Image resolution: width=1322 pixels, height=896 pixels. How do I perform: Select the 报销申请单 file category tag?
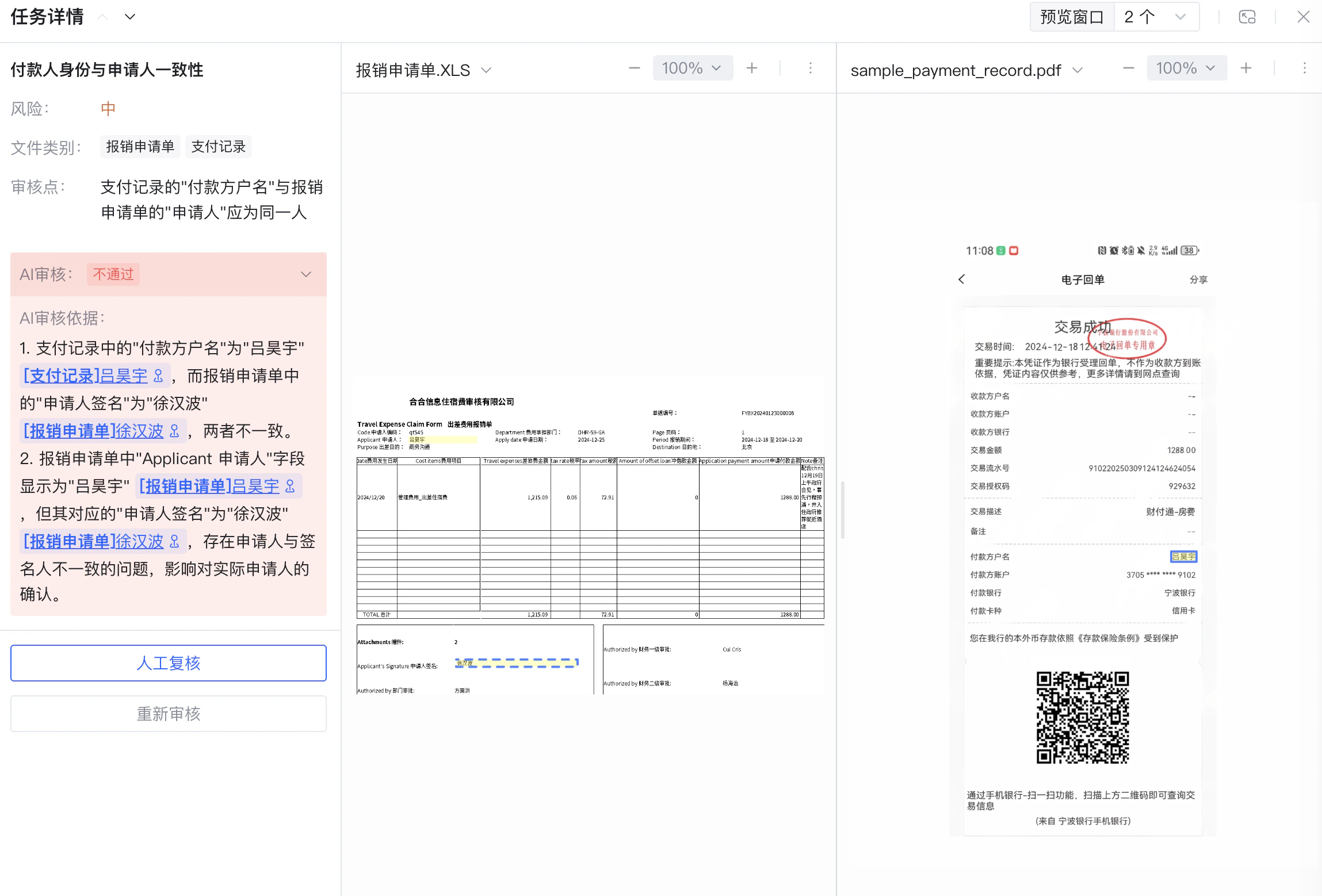[140, 147]
